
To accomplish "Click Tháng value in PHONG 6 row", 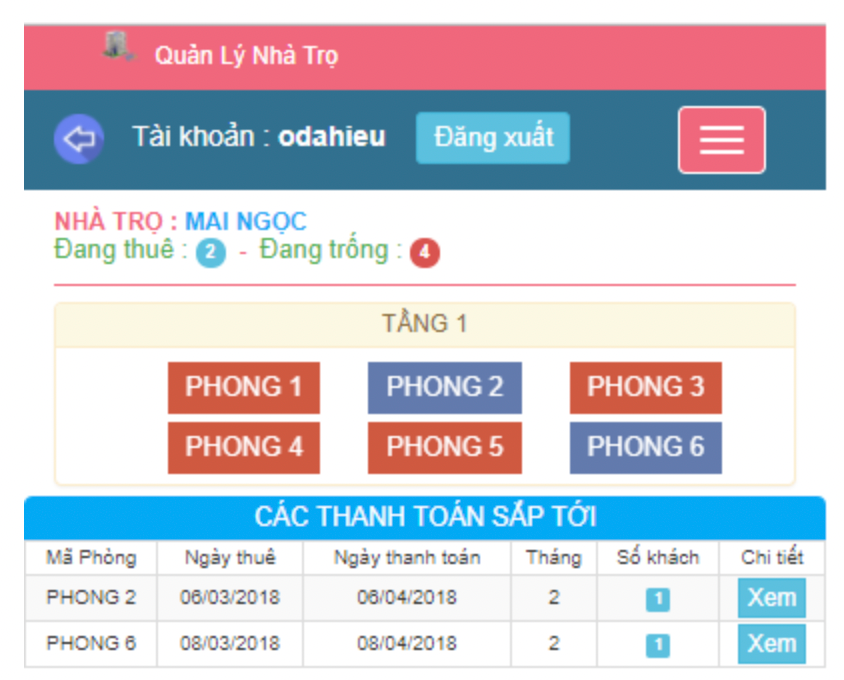I will click(554, 643).
